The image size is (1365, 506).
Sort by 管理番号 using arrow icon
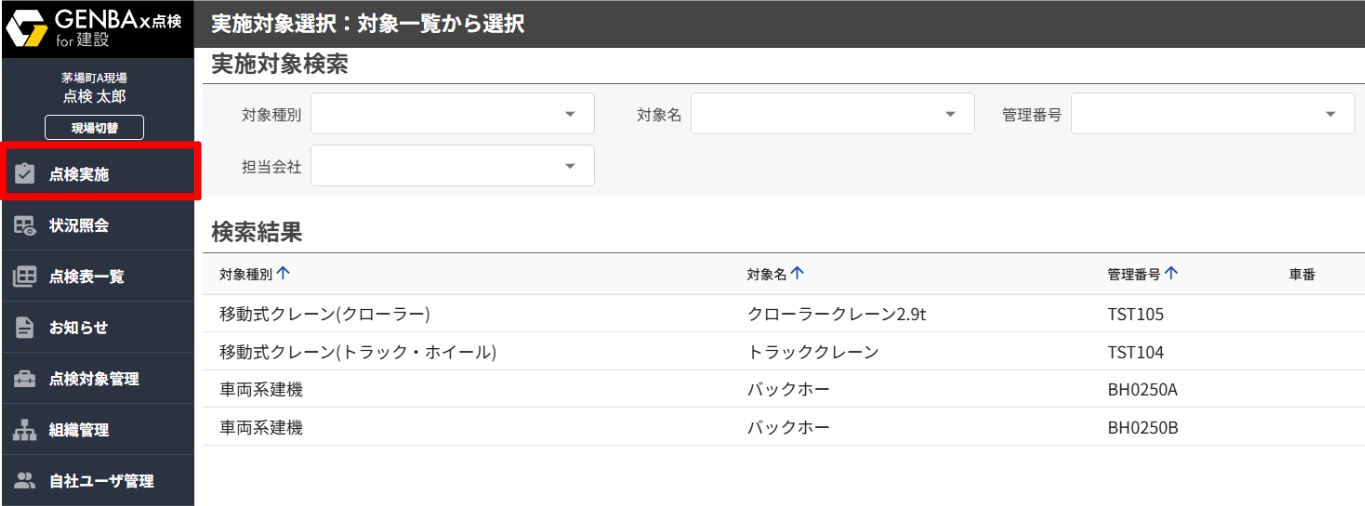coord(1171,273)
